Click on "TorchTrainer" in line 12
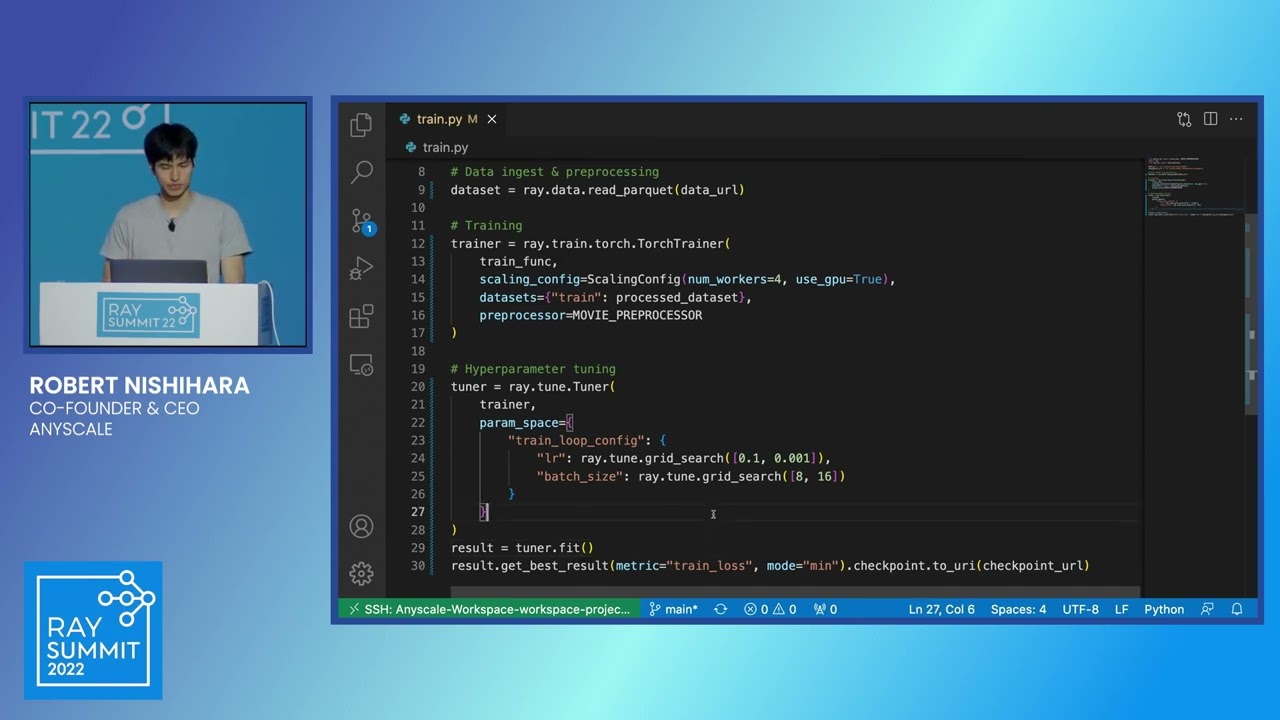 pos(681,244)
